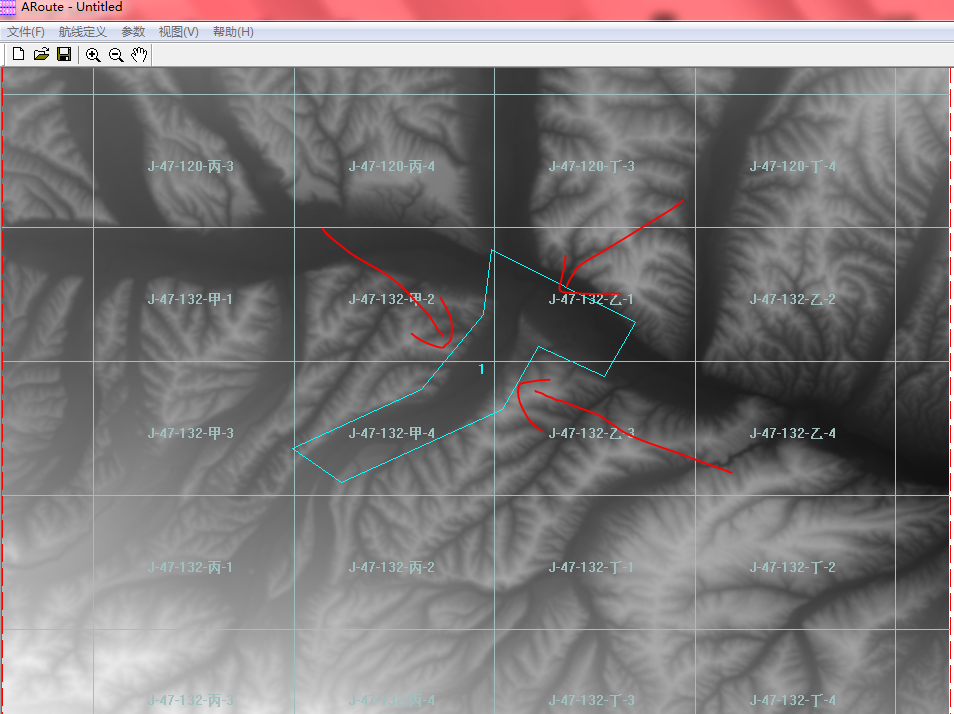954x714 pixels.
Task: Click map sheet label J-47-132-丁-3
Action: pos(591,700)
